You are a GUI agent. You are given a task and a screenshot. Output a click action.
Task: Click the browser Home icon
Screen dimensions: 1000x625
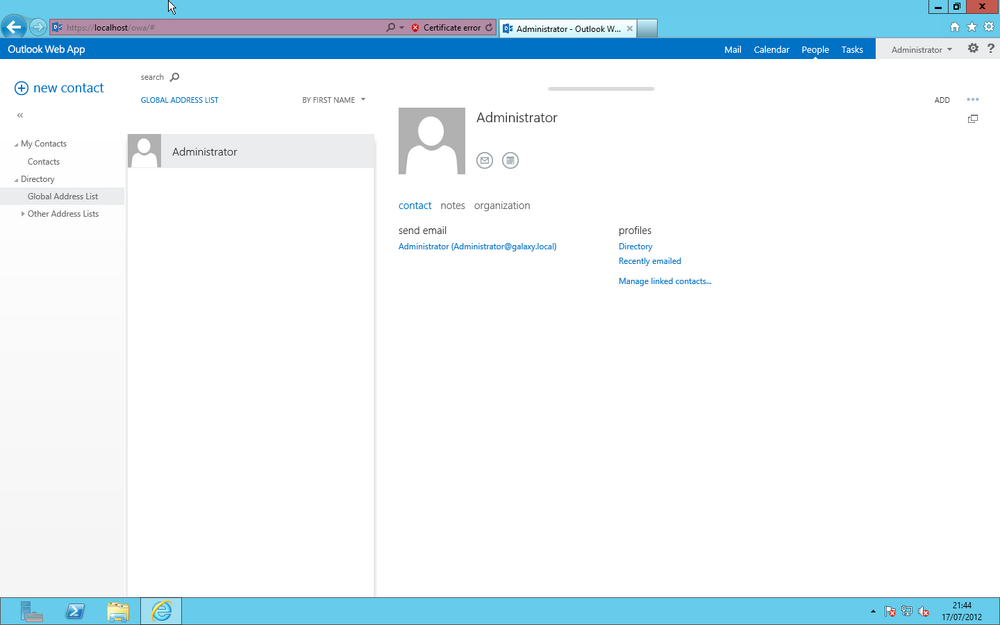(x=955, y=27)
